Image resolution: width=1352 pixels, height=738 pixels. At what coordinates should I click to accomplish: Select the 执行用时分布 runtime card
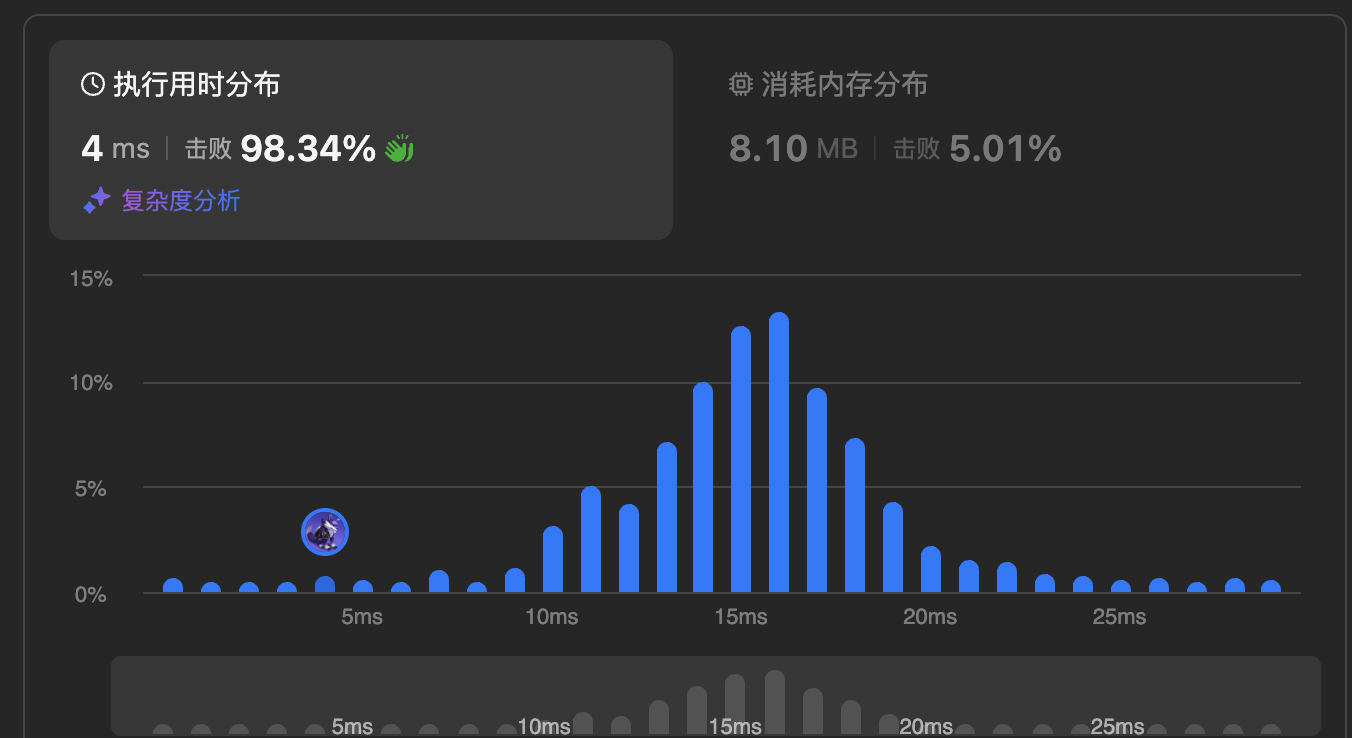[x=360, y=140]
